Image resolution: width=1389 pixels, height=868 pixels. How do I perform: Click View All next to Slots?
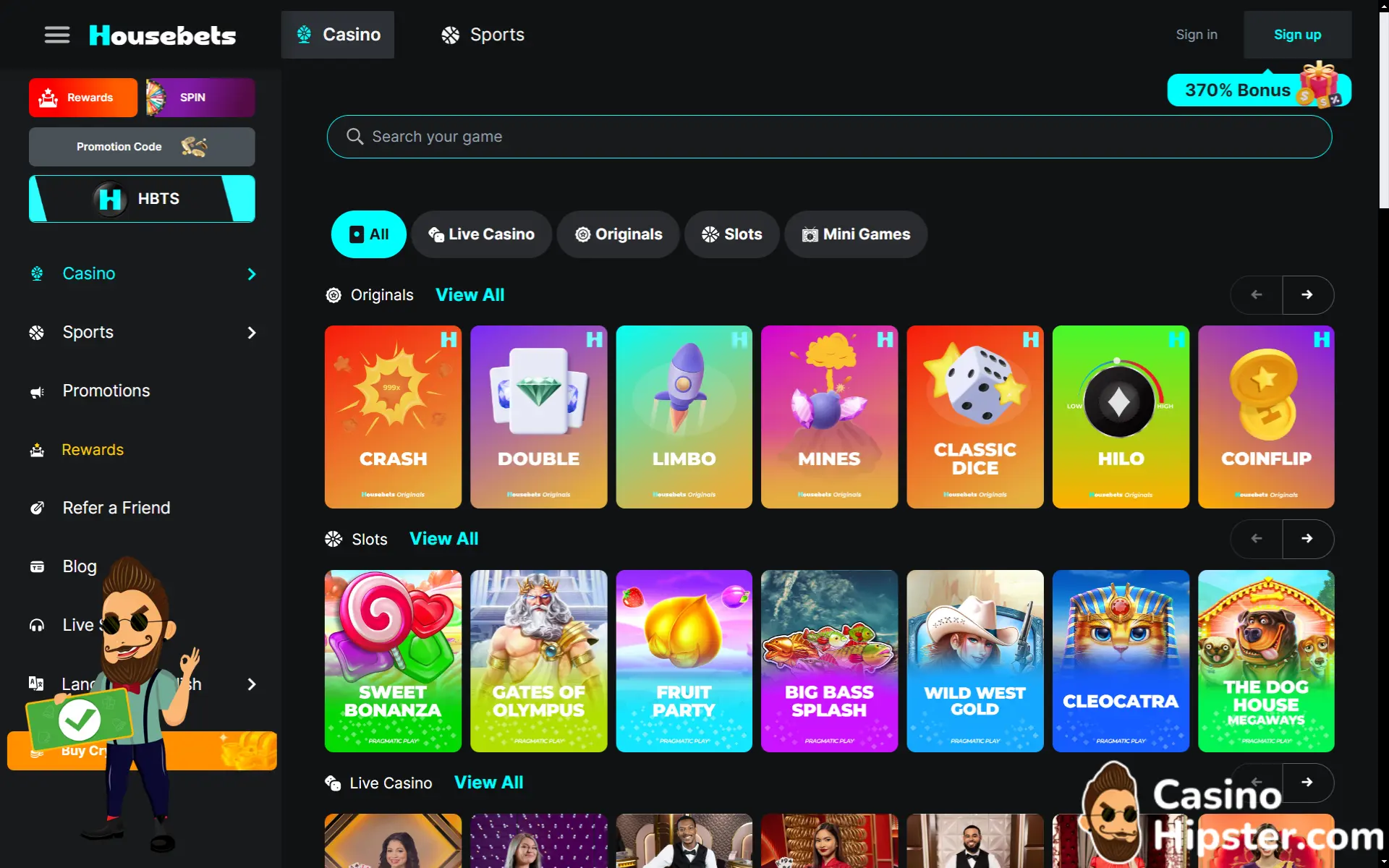pos(444,539)
